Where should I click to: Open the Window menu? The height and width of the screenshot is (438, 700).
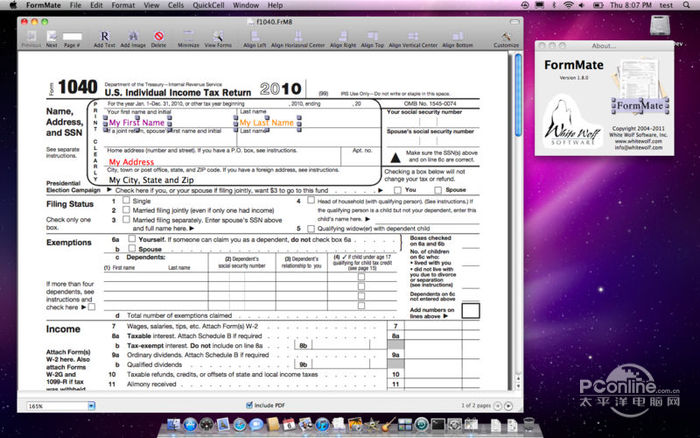click(x=246, y=5)
